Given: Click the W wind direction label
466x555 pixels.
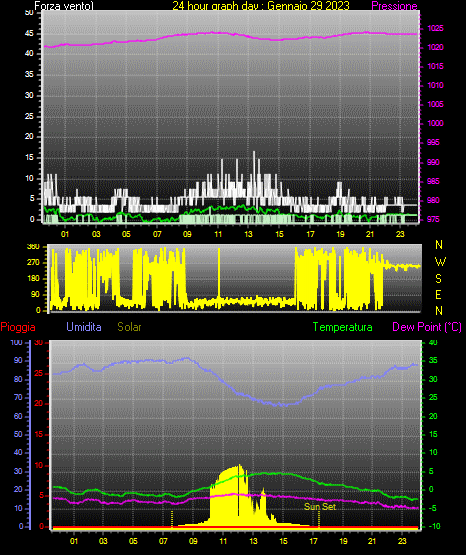Looking at the screenshot, I should 440,262.
